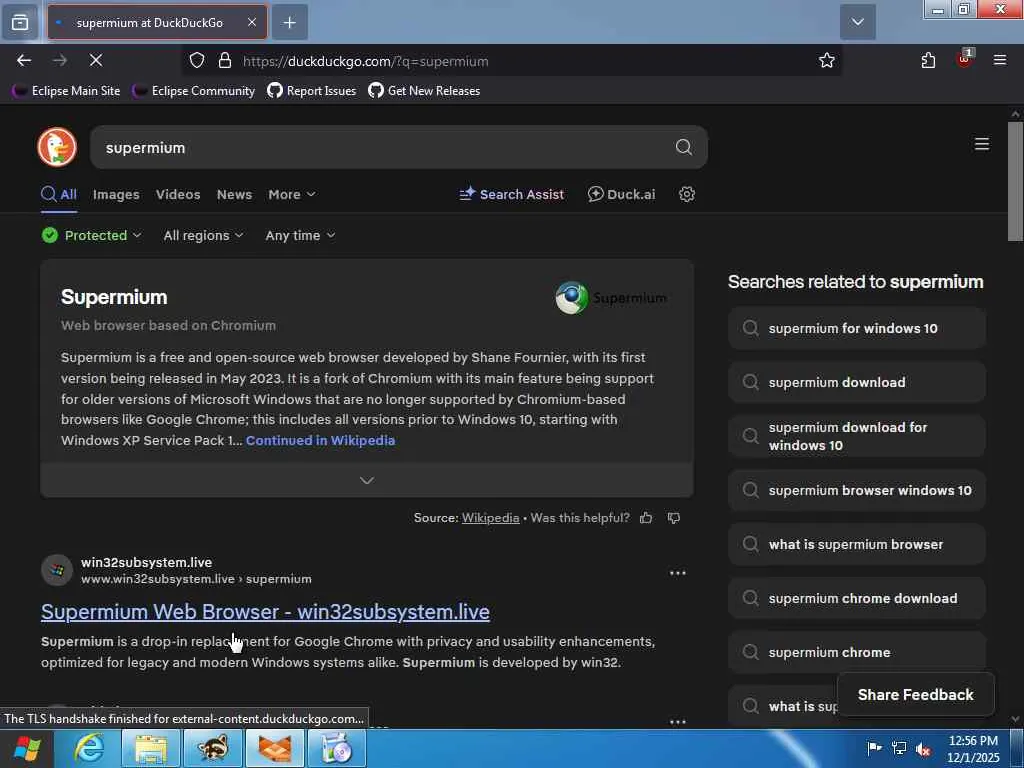Go back to the previous page

(x=24, y=60)
